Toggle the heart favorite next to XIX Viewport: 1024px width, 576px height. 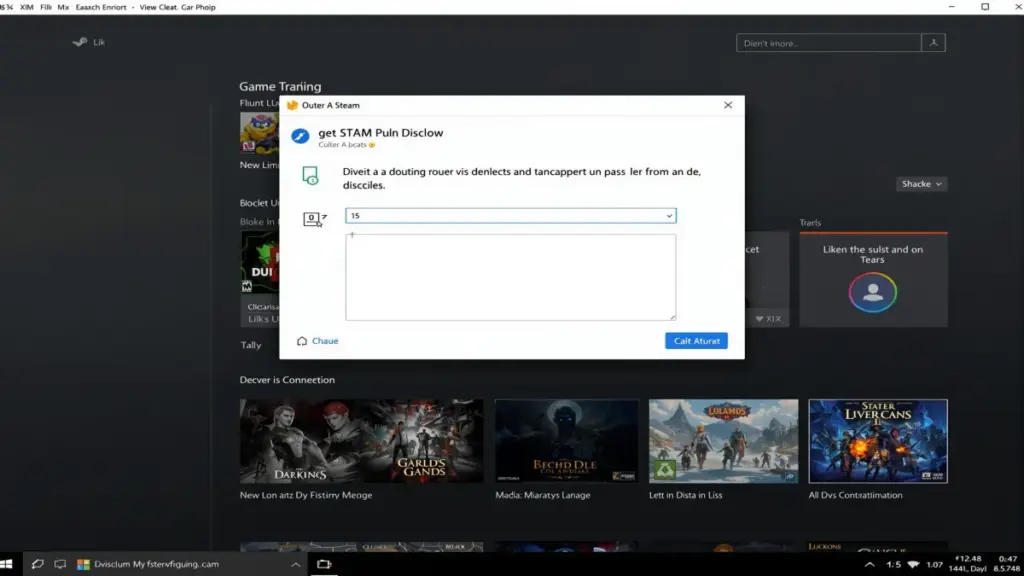click(x=760, y=318)
